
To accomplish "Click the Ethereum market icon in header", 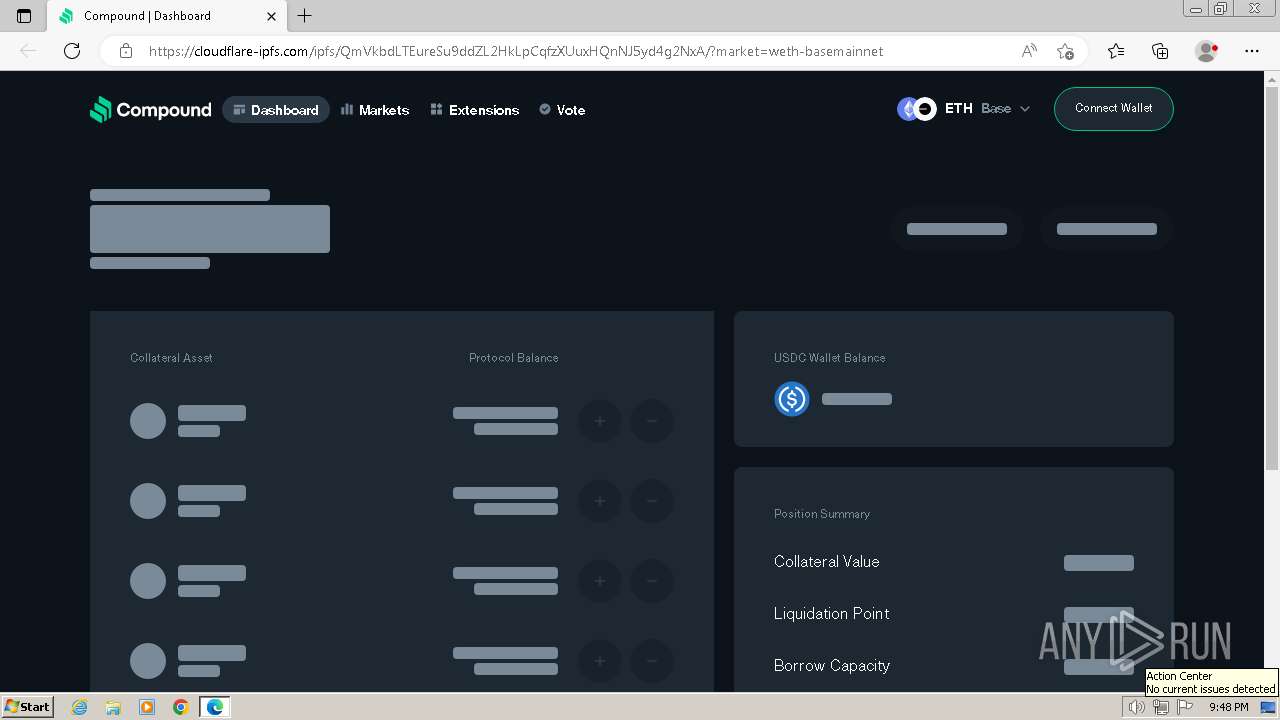I will [x=908, y=109].
